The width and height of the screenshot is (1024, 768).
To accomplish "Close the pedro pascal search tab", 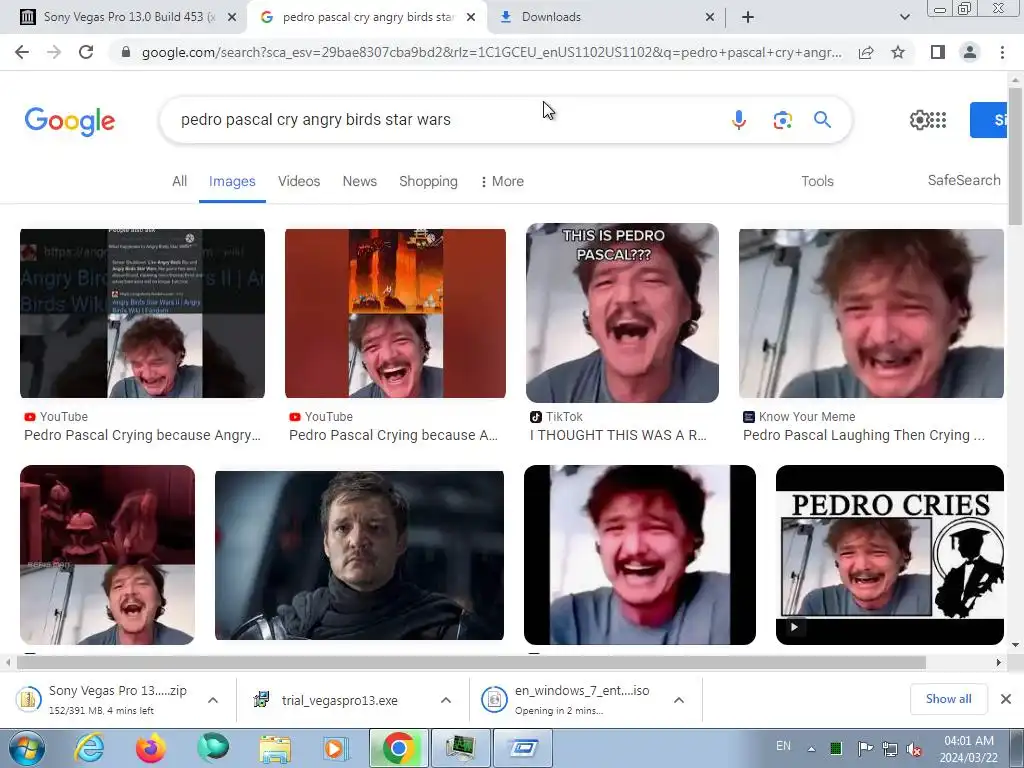I will coord(471,17).
